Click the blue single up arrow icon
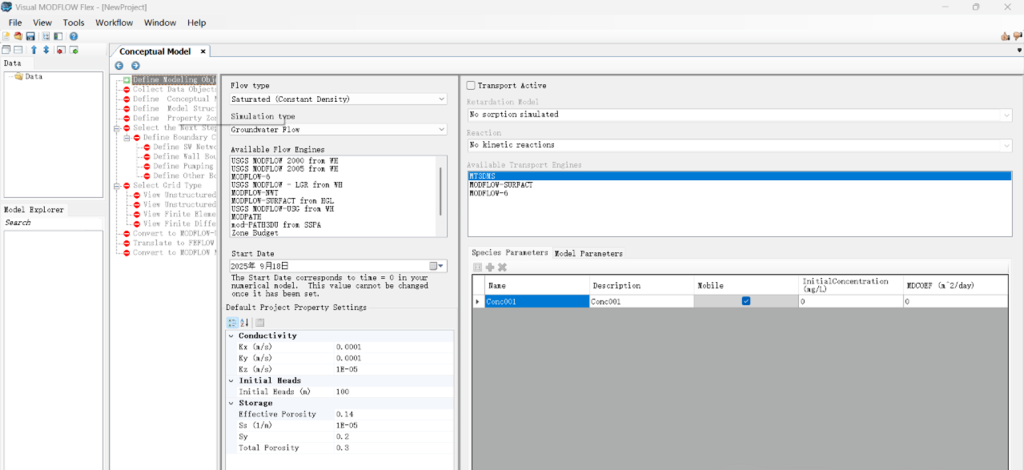 point(33,50)
